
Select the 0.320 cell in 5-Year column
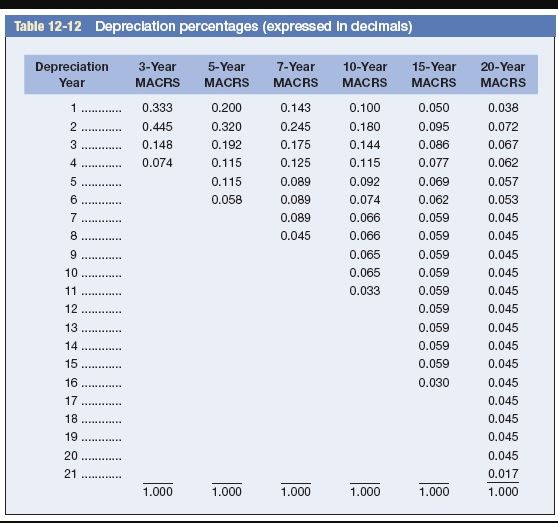[x=226, y=127]
